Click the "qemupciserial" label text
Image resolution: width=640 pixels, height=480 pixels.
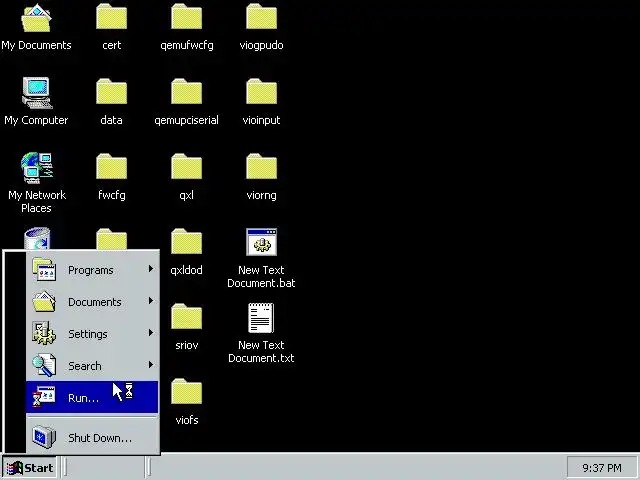pos(187,120)
